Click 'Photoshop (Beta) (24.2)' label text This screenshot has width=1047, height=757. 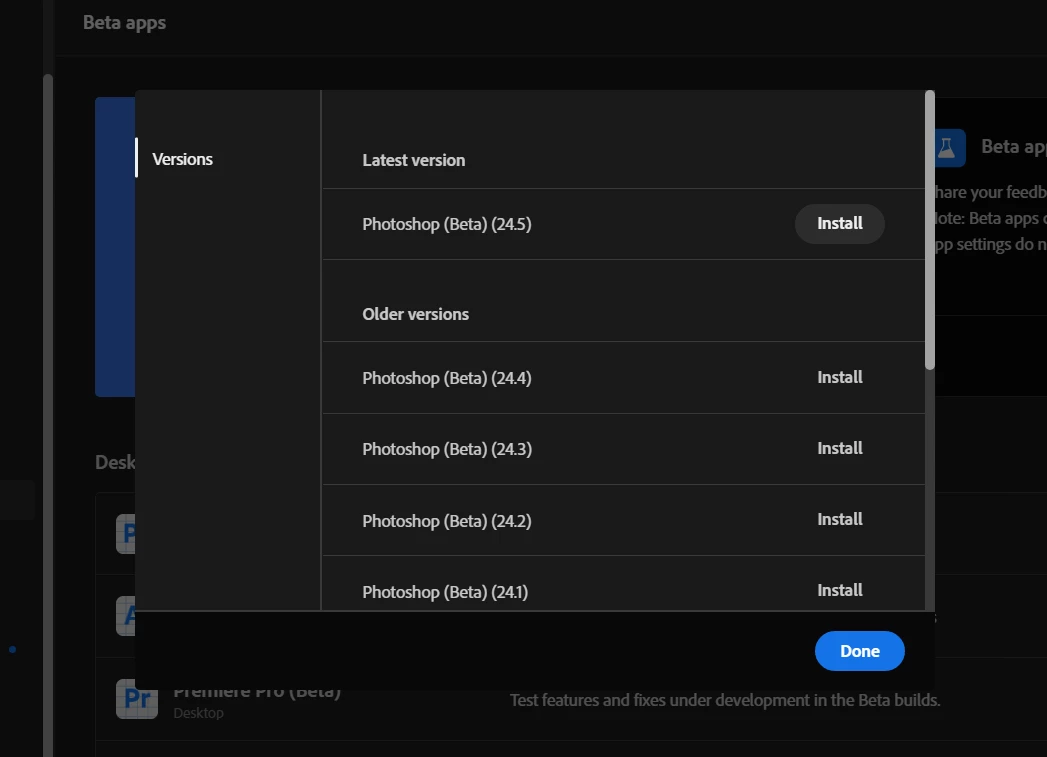(x=447, y=521)
